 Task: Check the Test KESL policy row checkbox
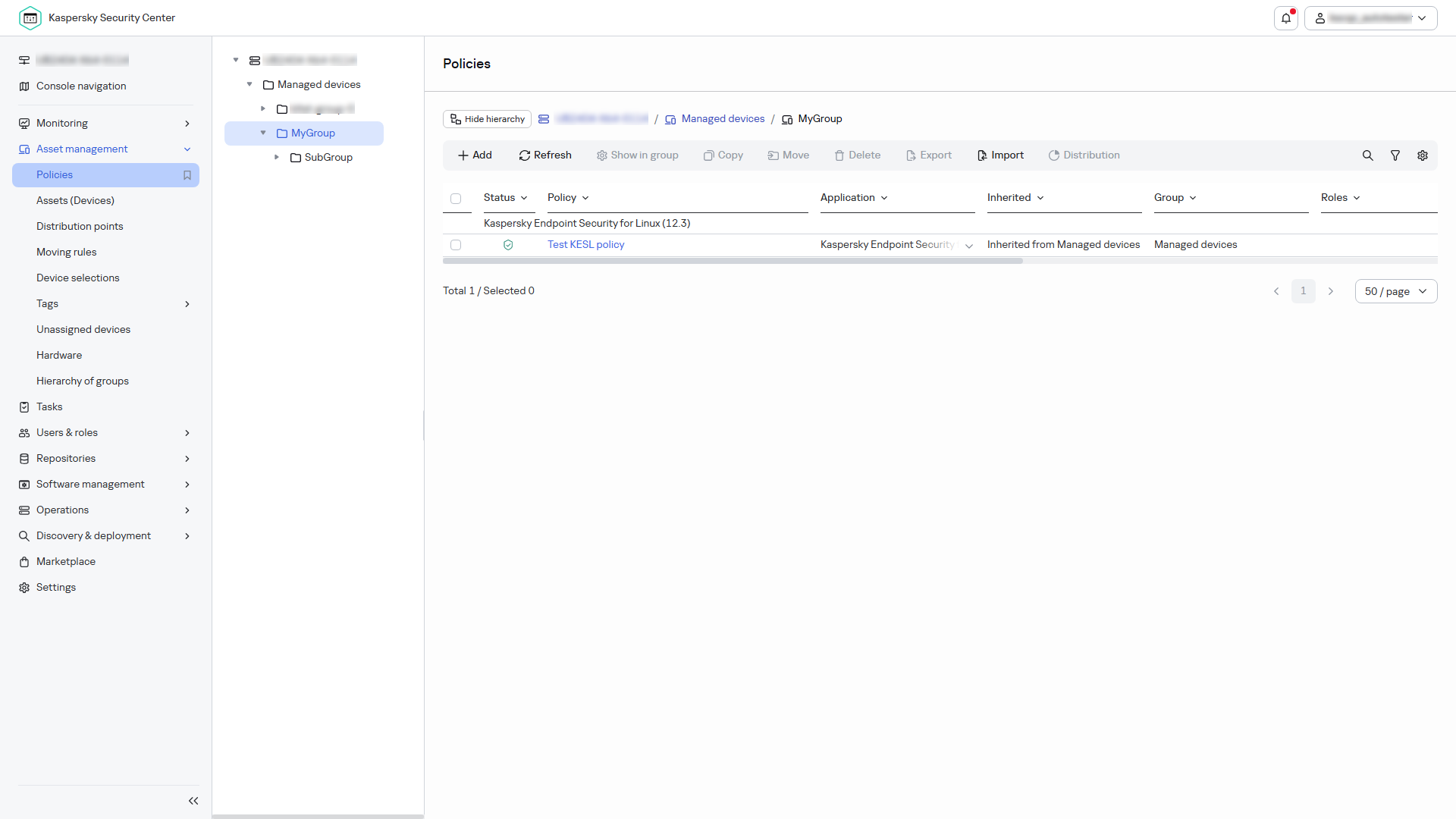pos(456,245)
